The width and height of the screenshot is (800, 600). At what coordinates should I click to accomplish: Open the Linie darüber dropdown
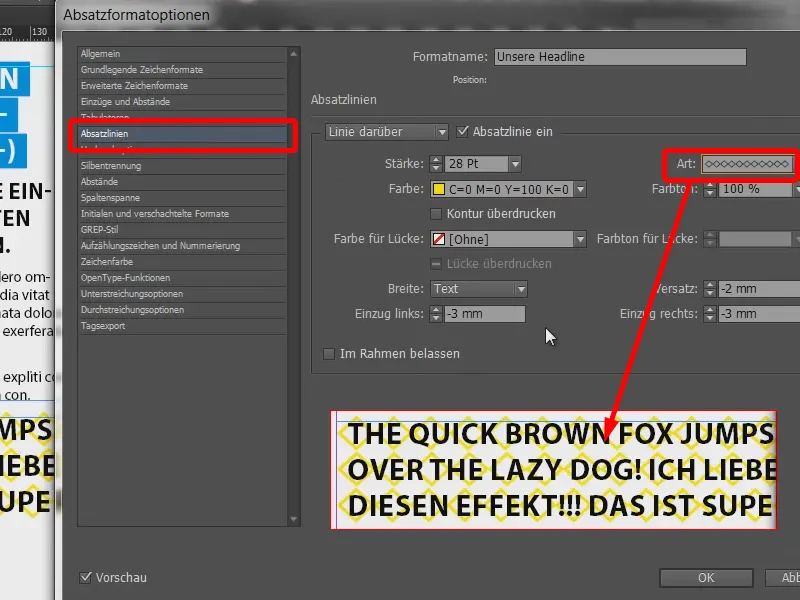tap(386, 132)
